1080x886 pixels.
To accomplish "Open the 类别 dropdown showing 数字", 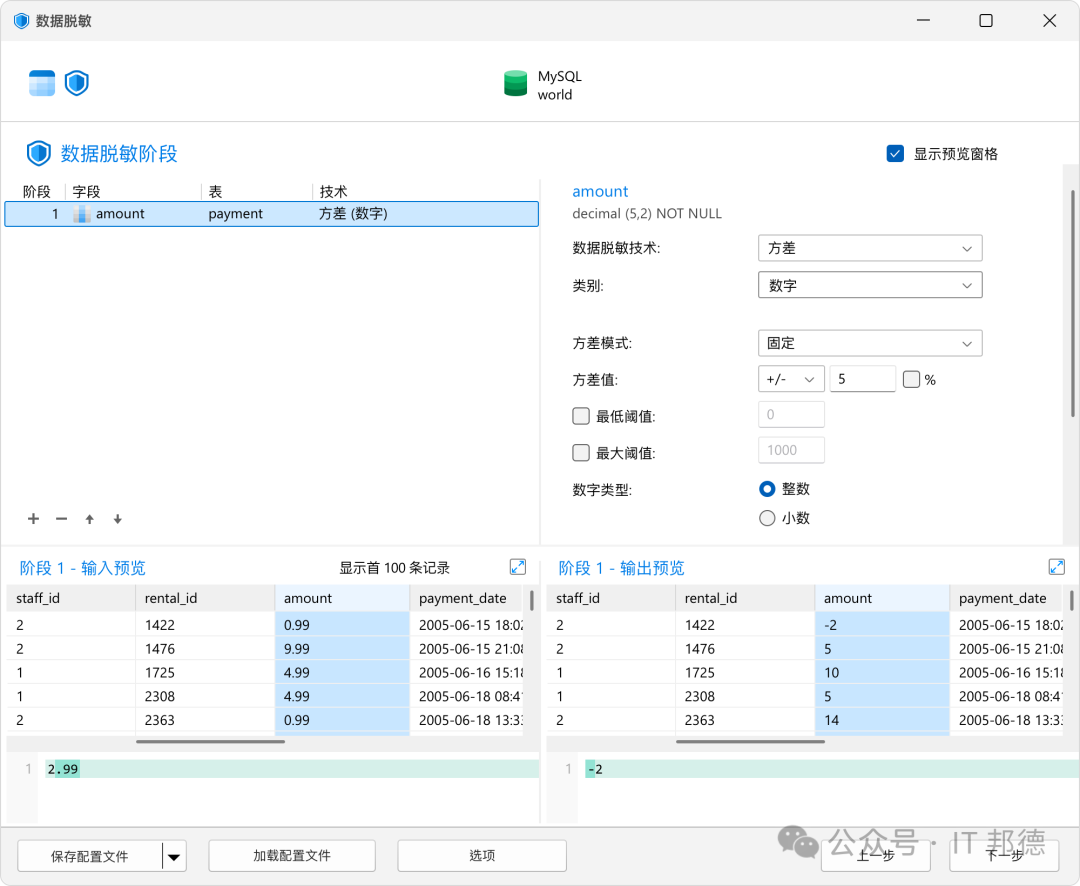I will [870, 285].
